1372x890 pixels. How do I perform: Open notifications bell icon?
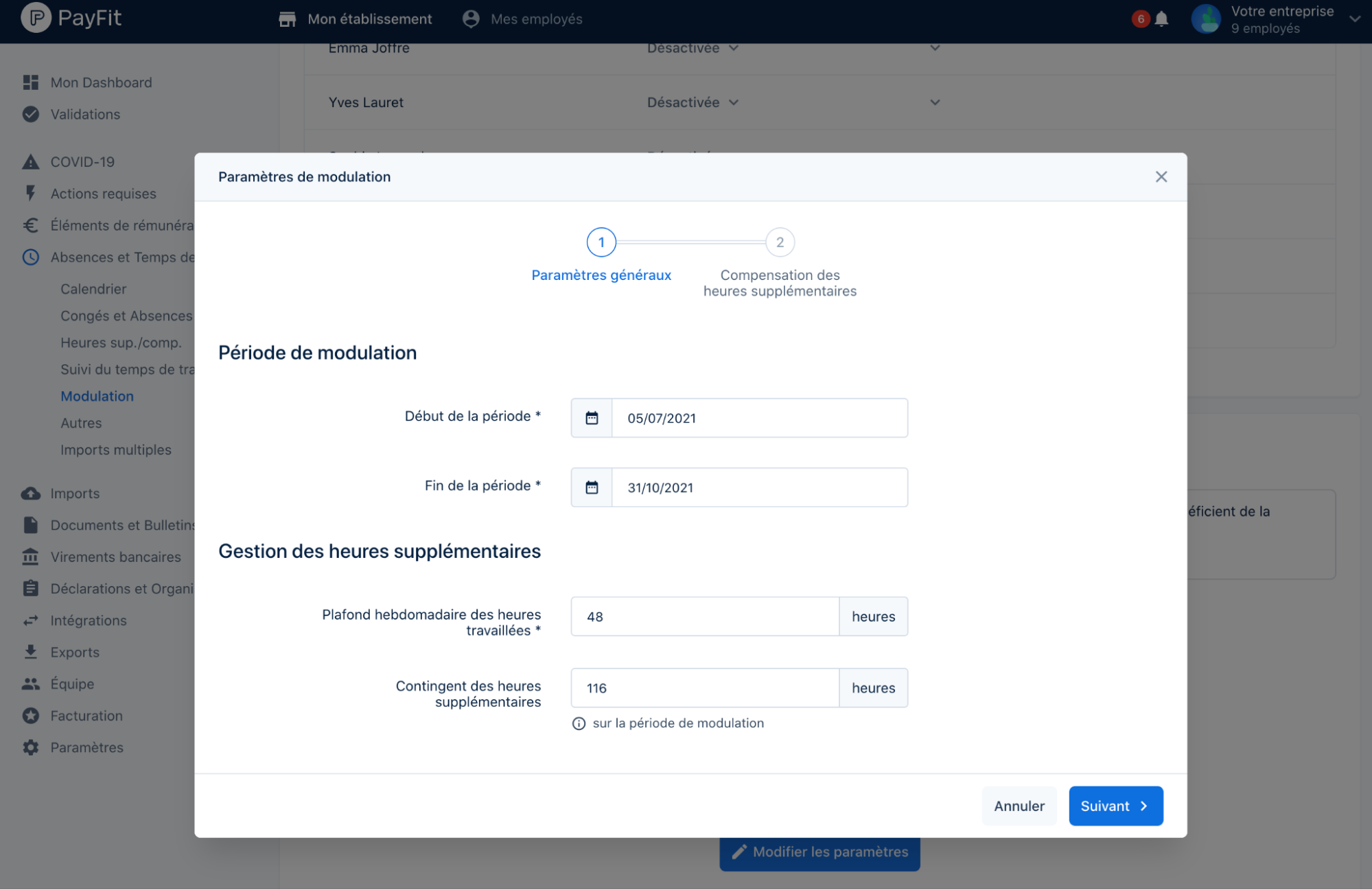[x=1161, y=19]
